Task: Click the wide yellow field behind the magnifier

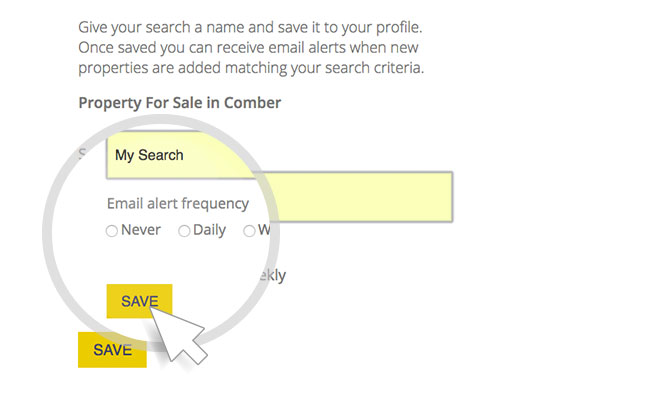Action: [x=370, y=196]
